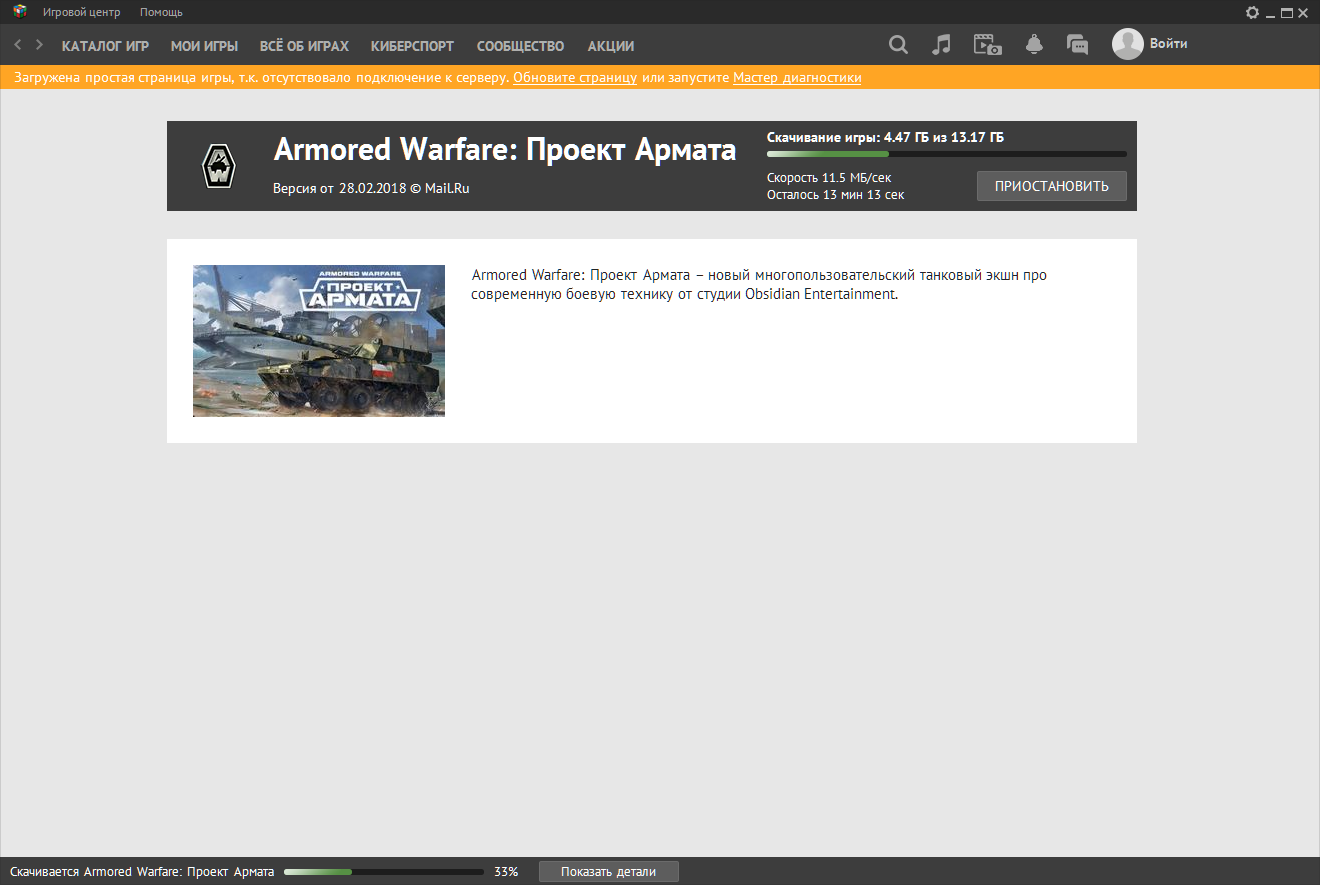Screen dimensions: 1320x885
Task: Click speed text Скорость 11.5 МБ/сек
Action: tap(829, 178)
